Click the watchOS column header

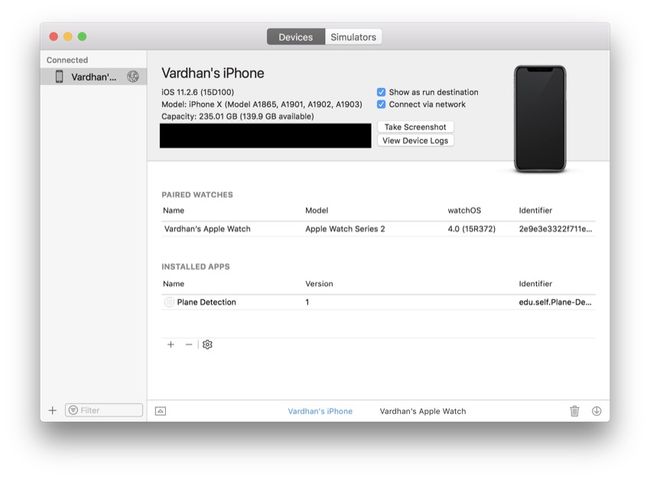[x=464, y=210]
